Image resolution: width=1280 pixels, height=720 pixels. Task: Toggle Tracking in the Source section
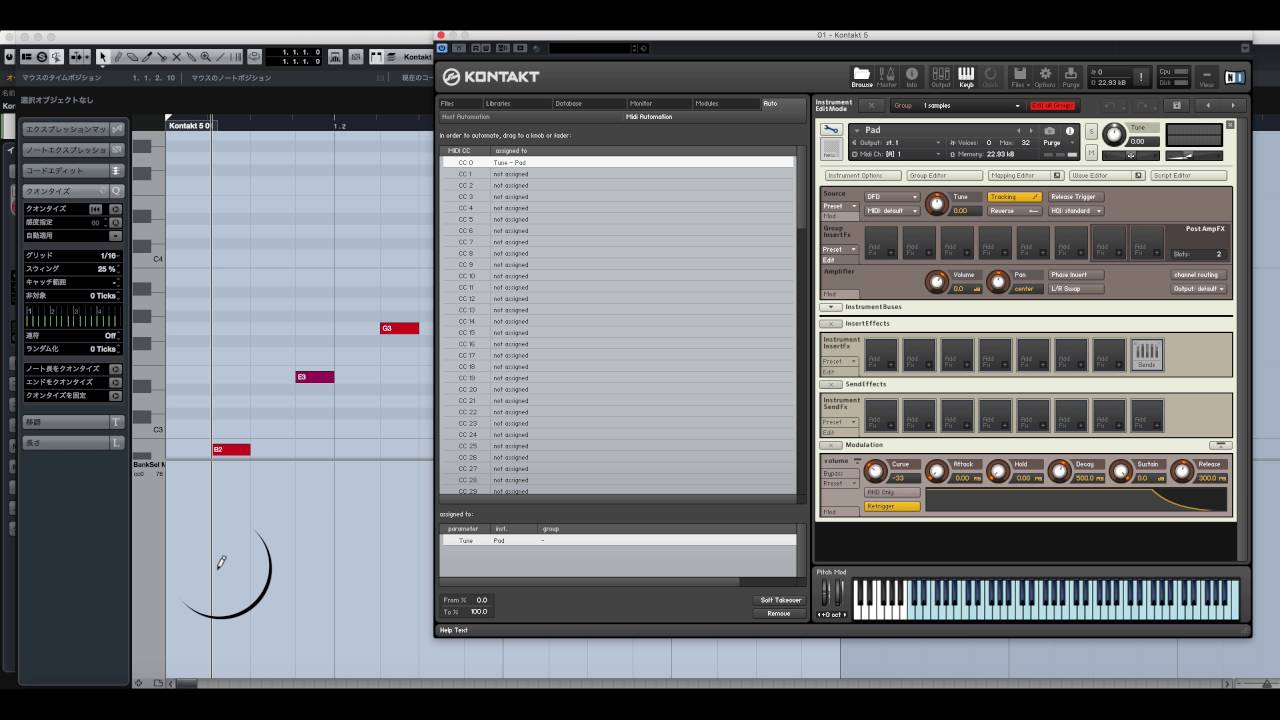pos(1014,197)
